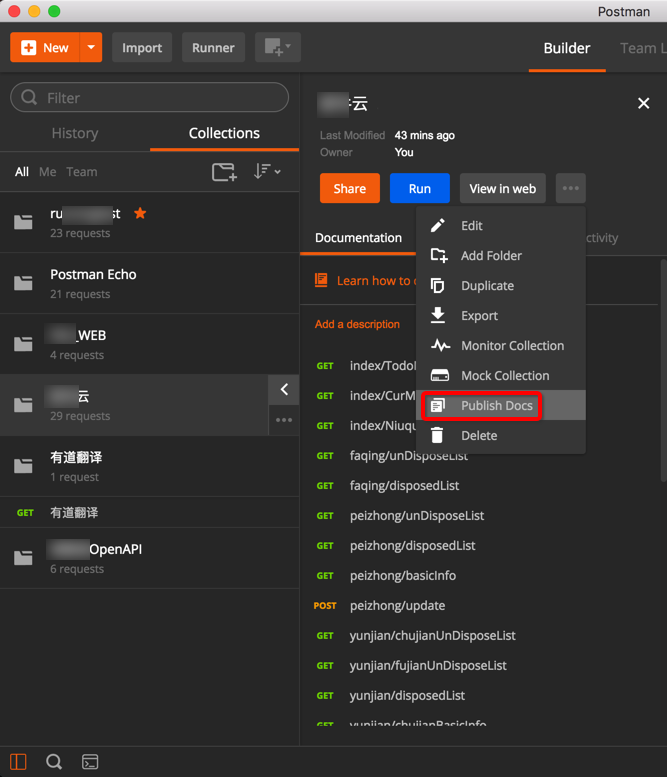Image resolution: width=667 pixels, height=778 pixels.
Task: Switch to the Collections tab
Action: (x=224, y=133)
